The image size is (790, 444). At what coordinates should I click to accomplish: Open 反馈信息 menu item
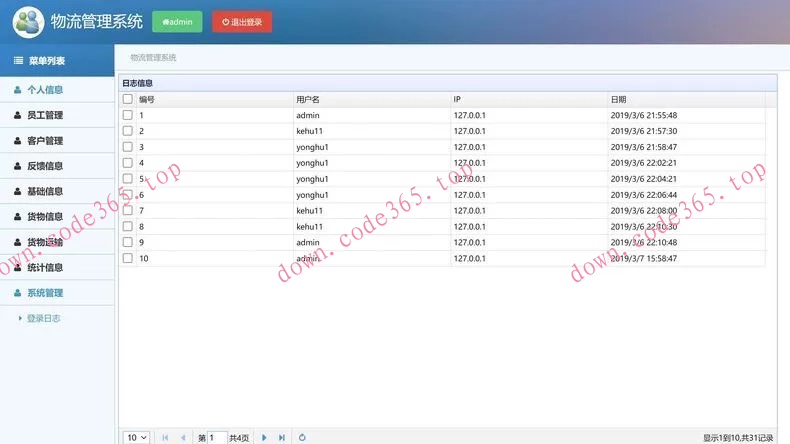click(57, 166)
